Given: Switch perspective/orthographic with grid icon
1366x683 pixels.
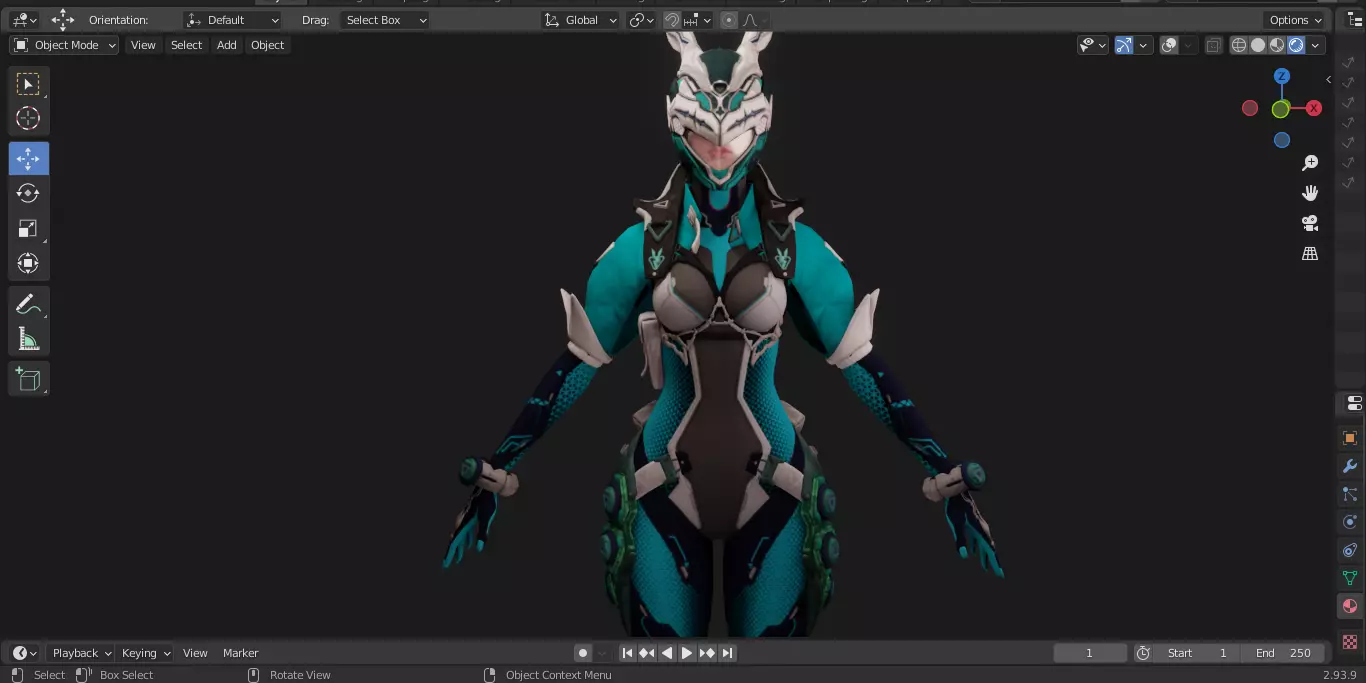Looking at the screenshot, I should tap(1310, 254).
